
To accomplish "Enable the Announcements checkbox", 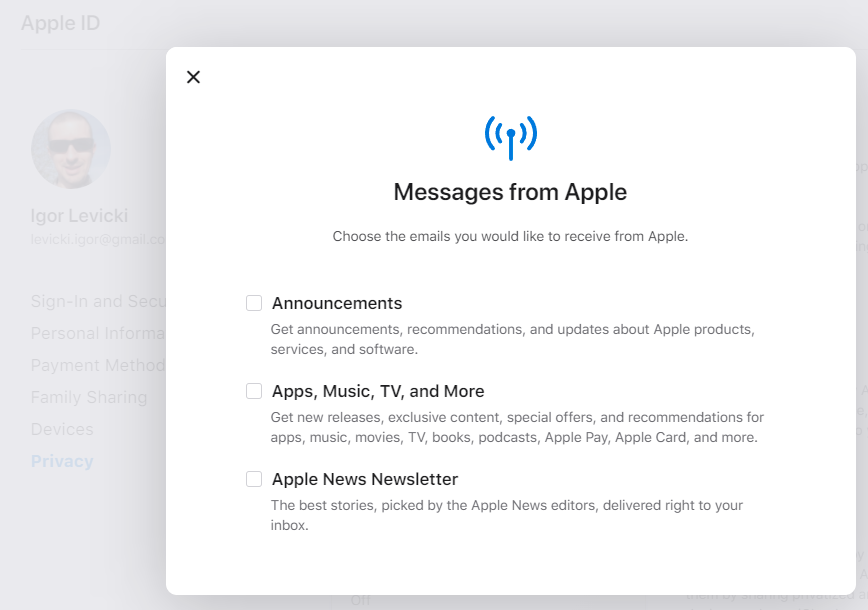I will (254, 303).
